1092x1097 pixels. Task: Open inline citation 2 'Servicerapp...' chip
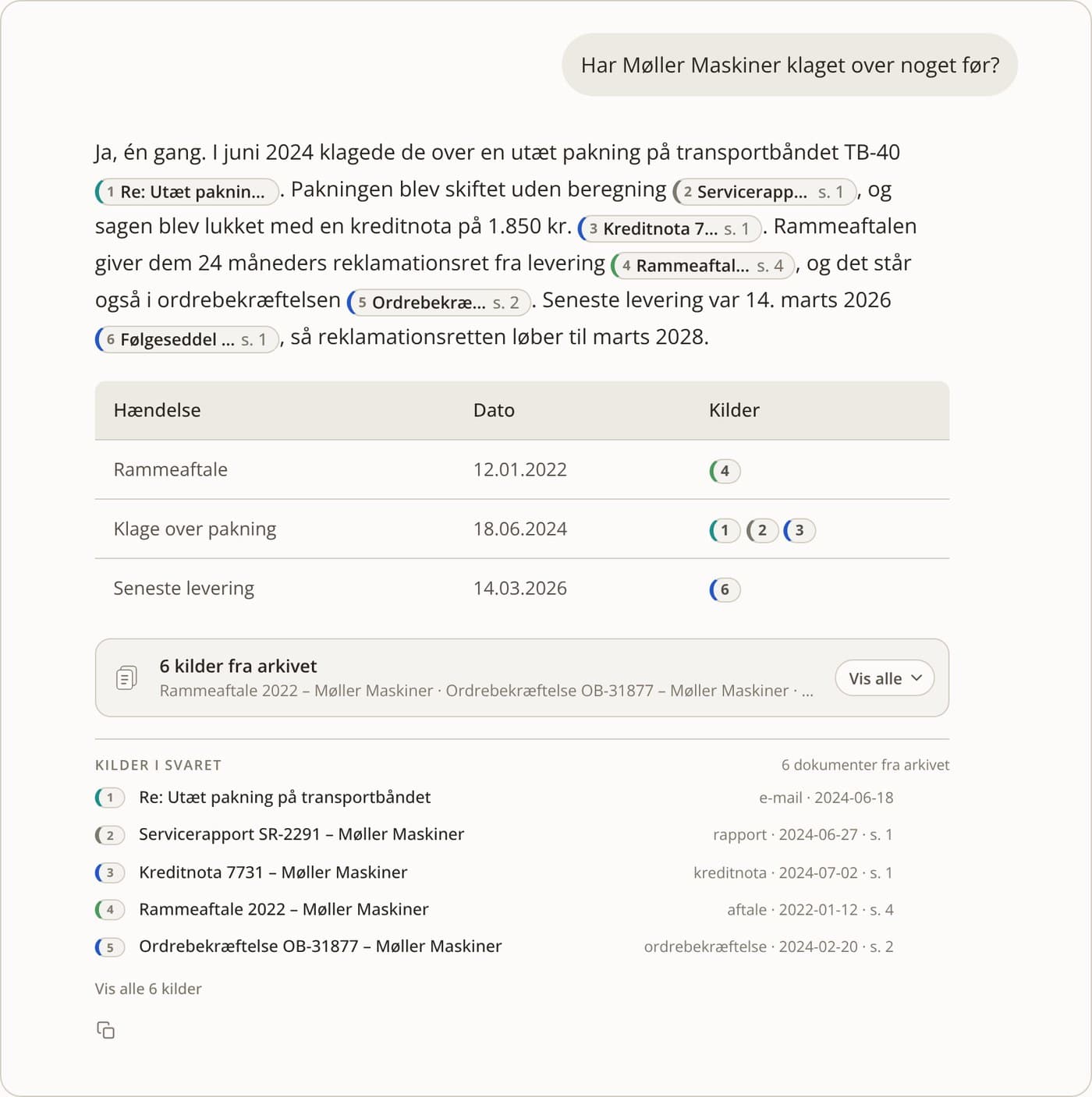(764, 192)
